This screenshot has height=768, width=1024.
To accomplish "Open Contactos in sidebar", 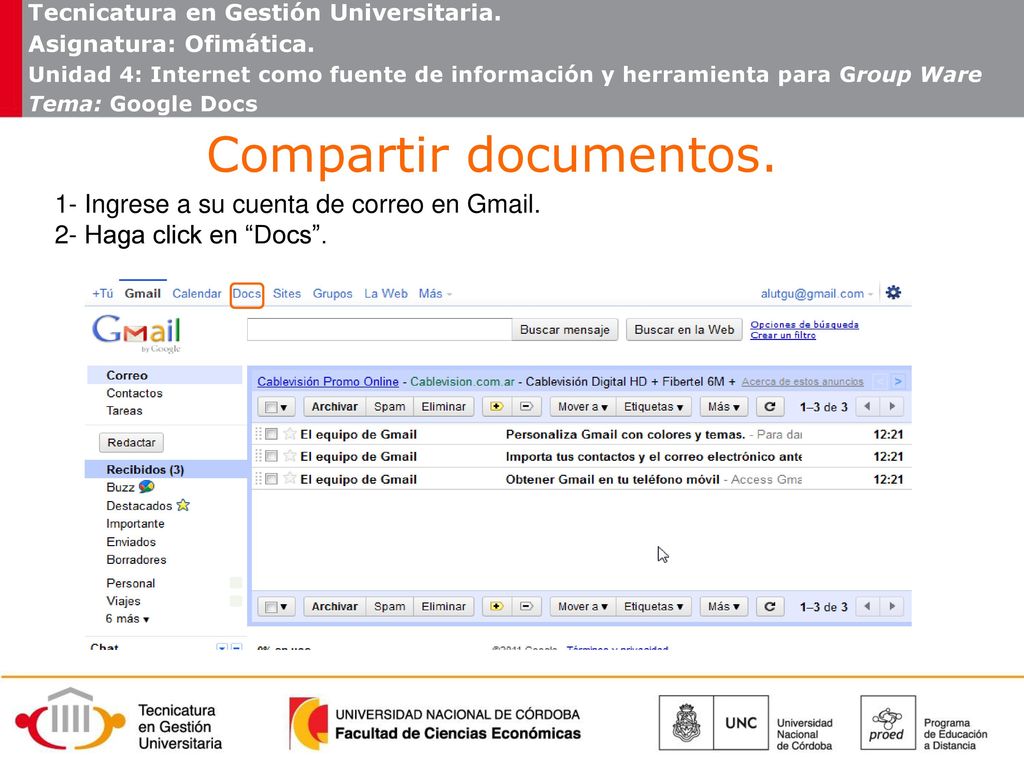I will 135,393.
